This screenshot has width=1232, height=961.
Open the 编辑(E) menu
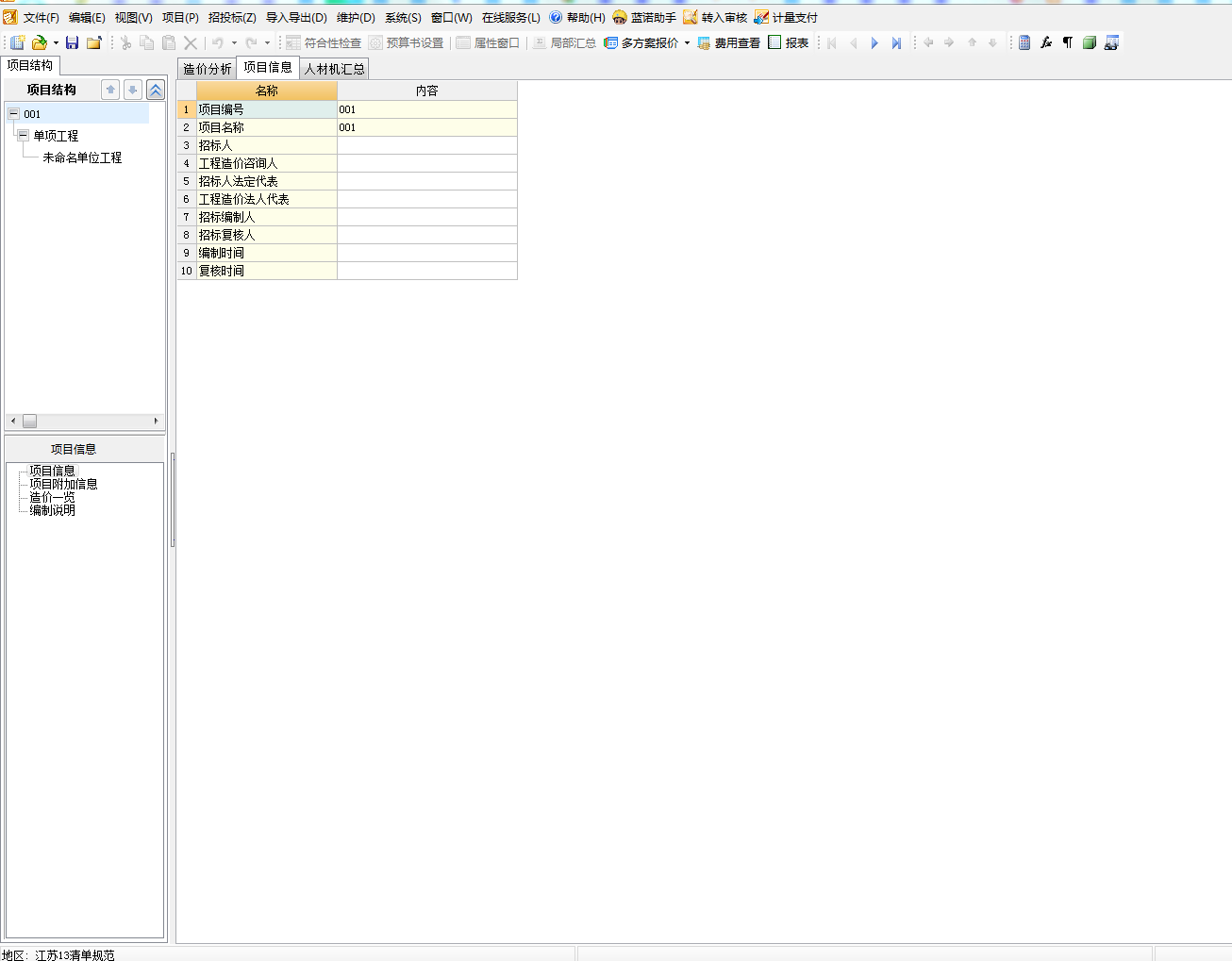tap(87, 18)
